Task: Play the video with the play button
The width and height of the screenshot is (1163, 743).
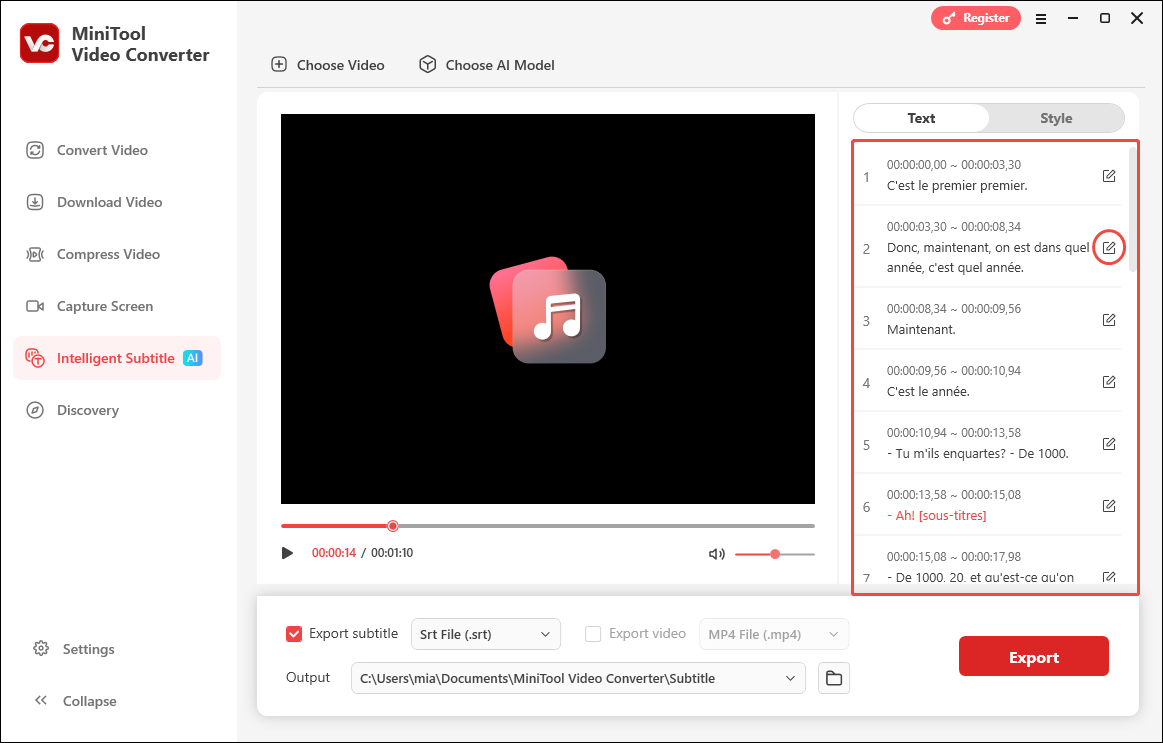Action: pyautogui.click(x=287, y=552)
